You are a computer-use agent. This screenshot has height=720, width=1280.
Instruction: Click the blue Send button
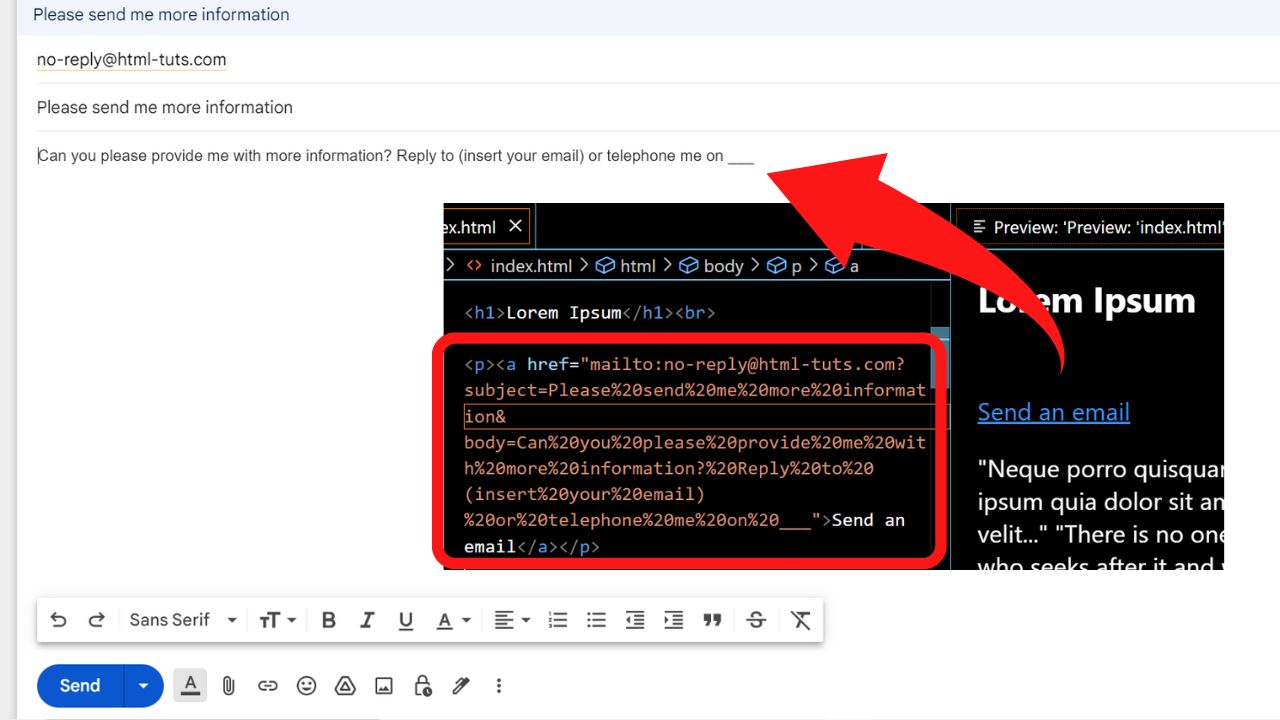[x=80, y=686]
